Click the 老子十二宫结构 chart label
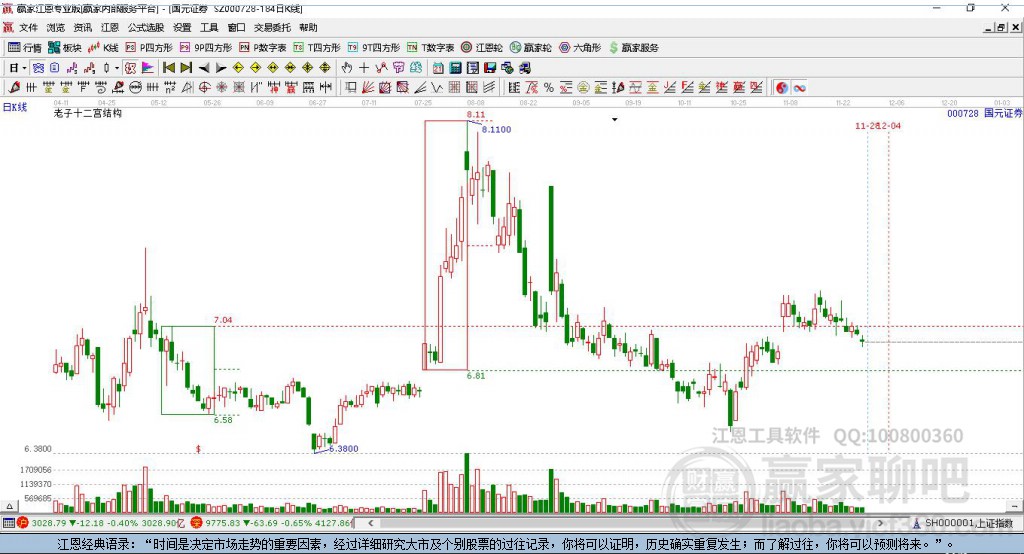Image resolution: width=1024 pixels, height=554 pixels. [x=88, y=113]
